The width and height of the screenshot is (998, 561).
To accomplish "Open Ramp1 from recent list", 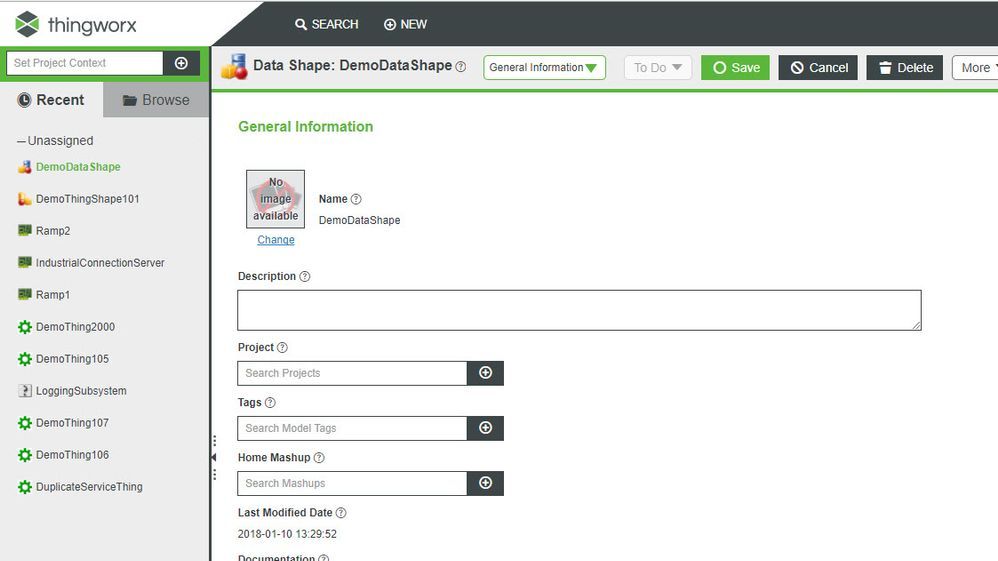I will point(53,295).
